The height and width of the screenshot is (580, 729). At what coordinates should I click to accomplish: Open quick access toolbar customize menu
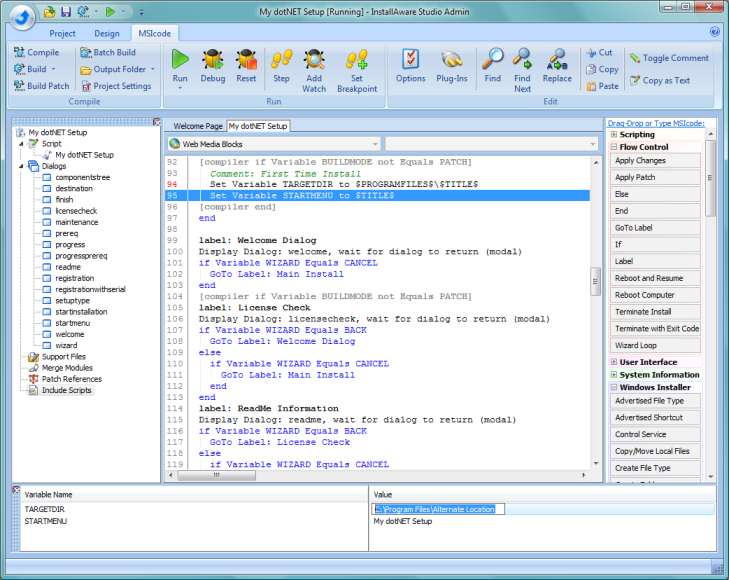[x=141, y=13]
